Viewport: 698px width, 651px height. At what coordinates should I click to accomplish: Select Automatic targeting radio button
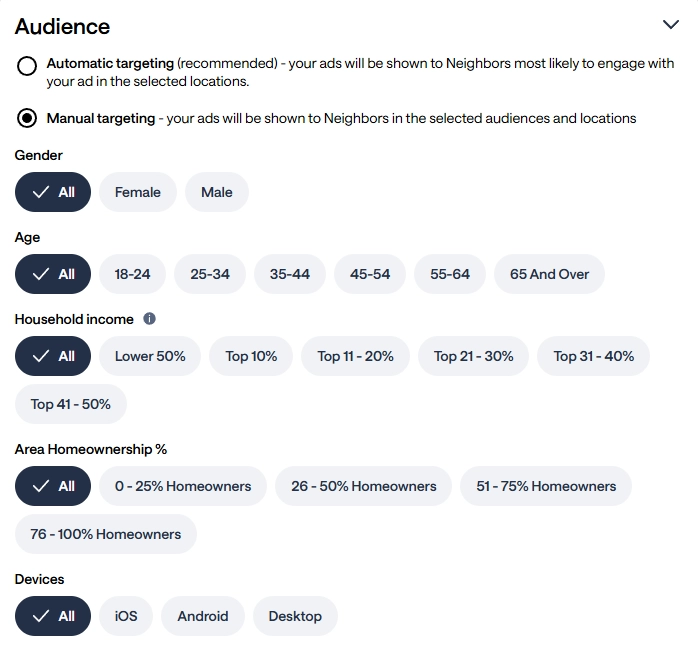[27, 66]
